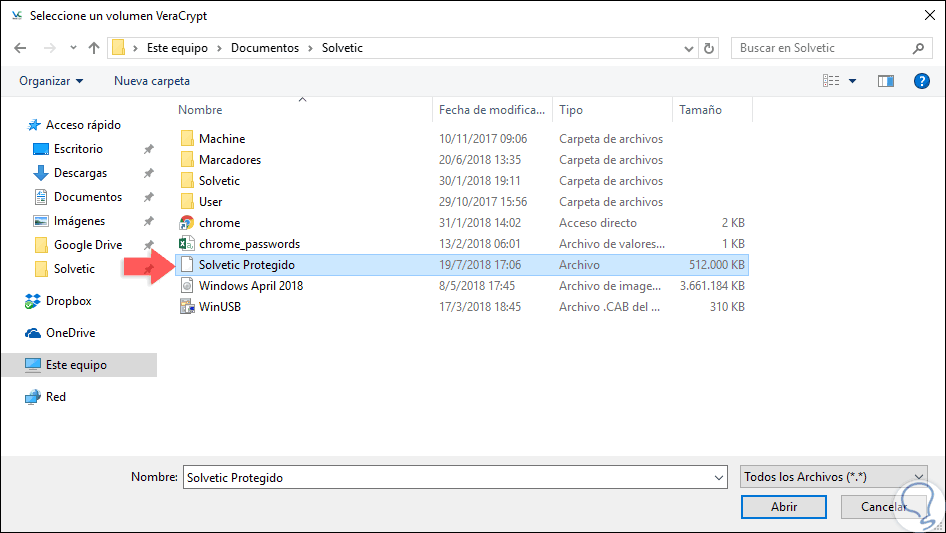Click the 'Windows April 2018' disc image icon

[x=187, y=286]
